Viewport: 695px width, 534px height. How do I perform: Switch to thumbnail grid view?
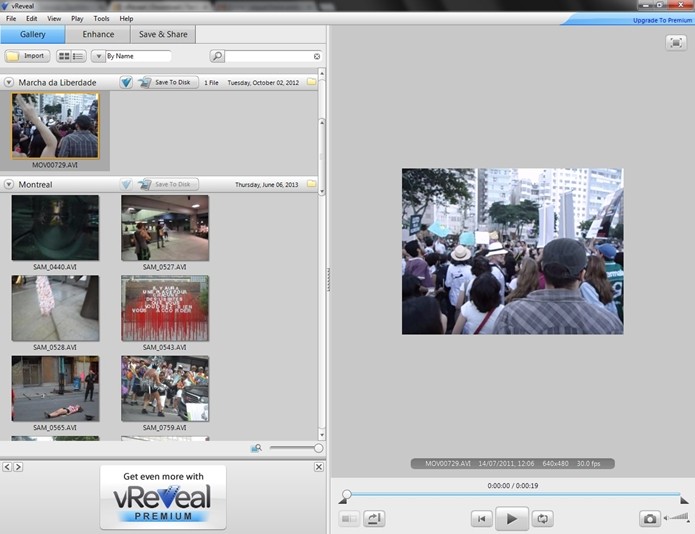(x=65, y=56)
